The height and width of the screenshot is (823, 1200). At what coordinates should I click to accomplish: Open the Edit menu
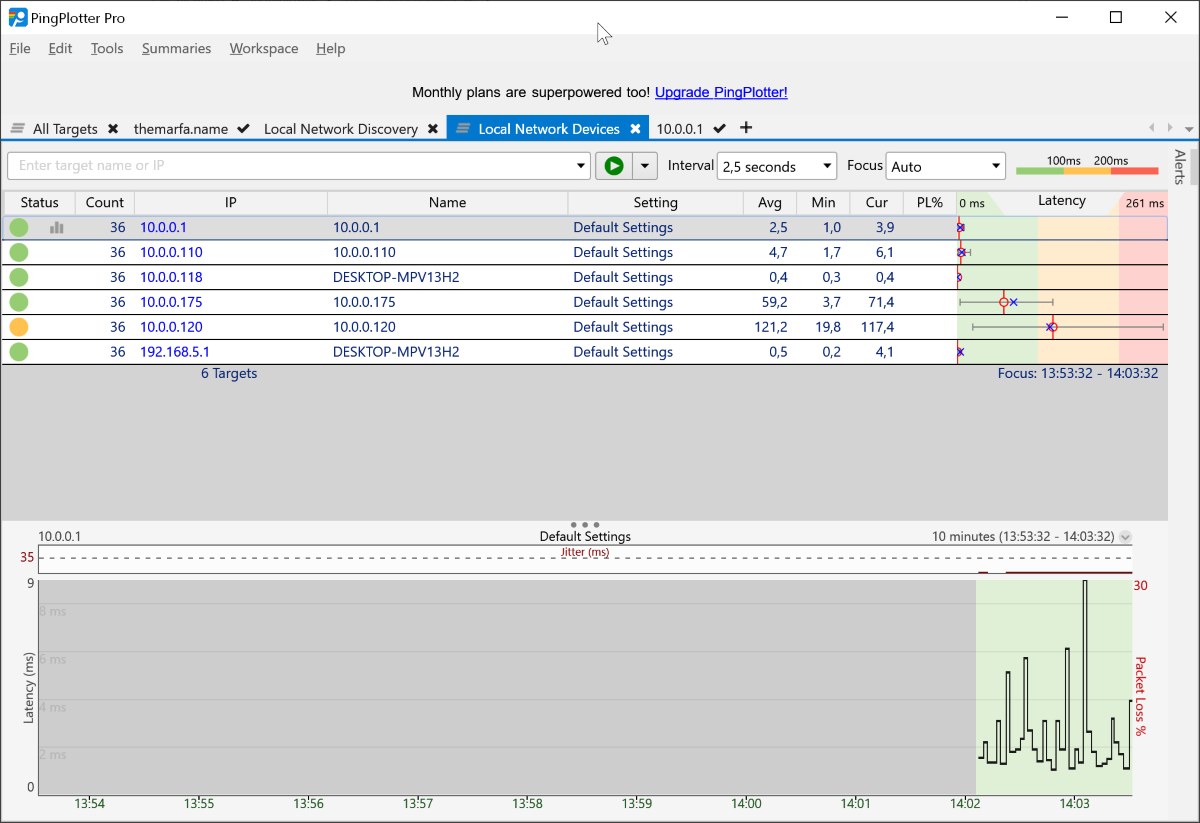(x=60, y=48)
